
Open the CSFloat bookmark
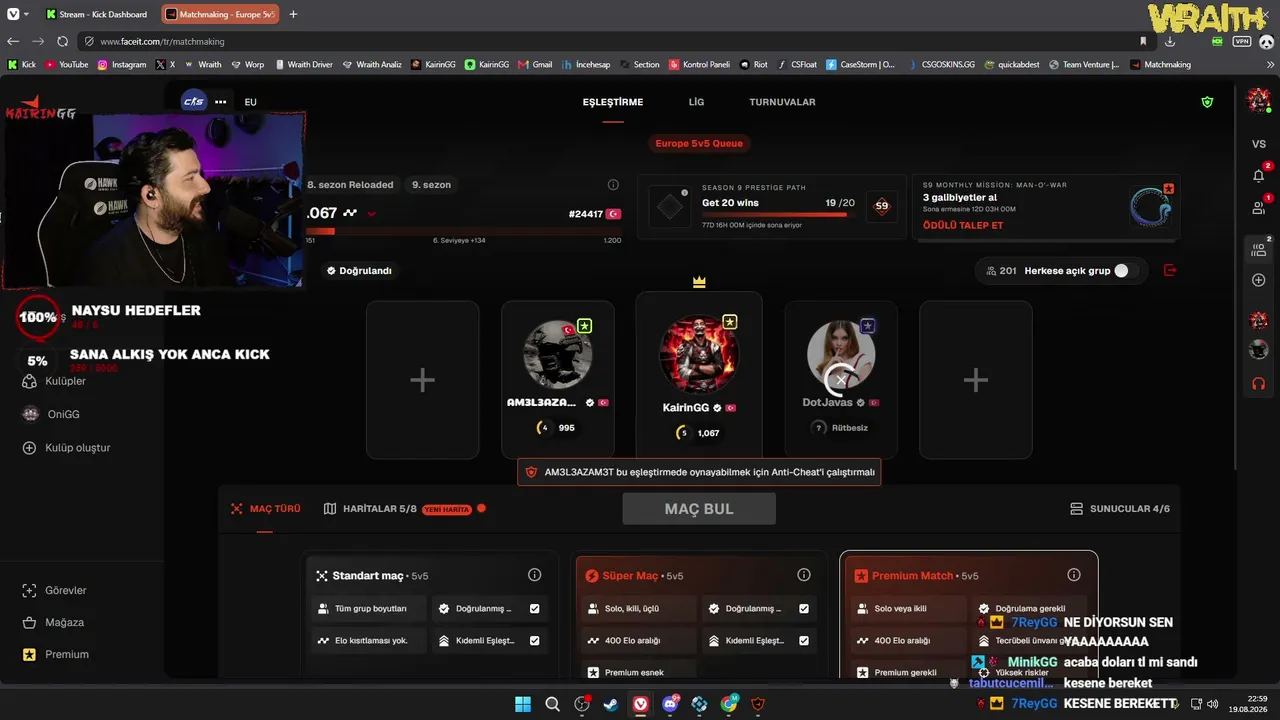pyautogui.click(x=796, y=64)
